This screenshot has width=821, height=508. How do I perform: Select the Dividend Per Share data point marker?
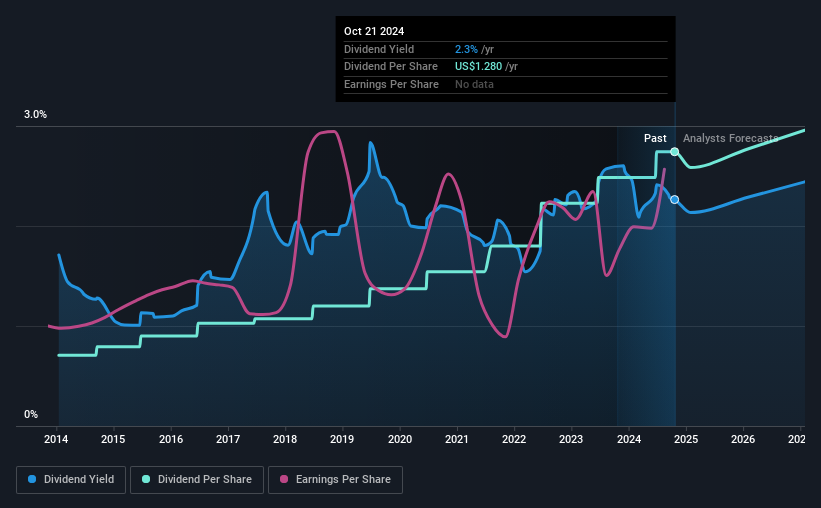(x=675, y=152)
